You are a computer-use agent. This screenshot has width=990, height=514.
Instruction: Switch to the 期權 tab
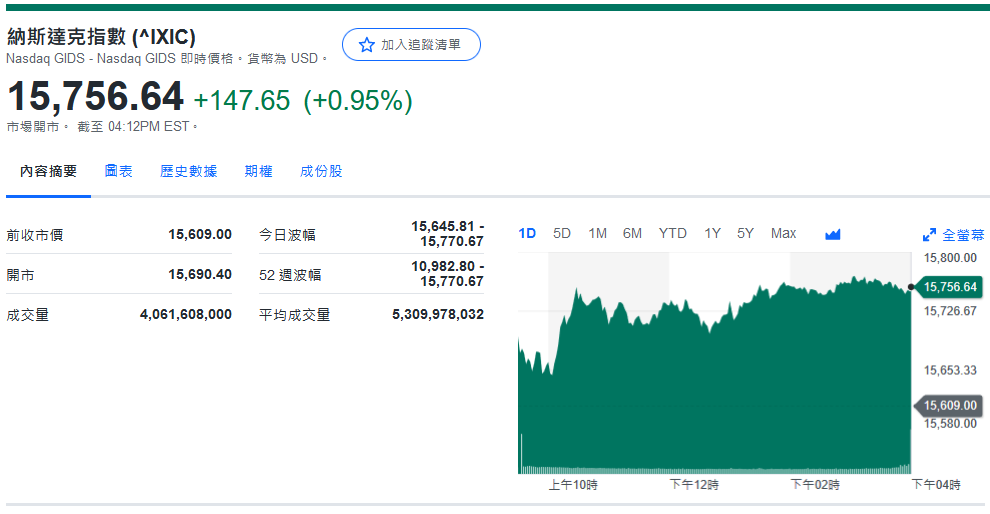tap(258, 171)
